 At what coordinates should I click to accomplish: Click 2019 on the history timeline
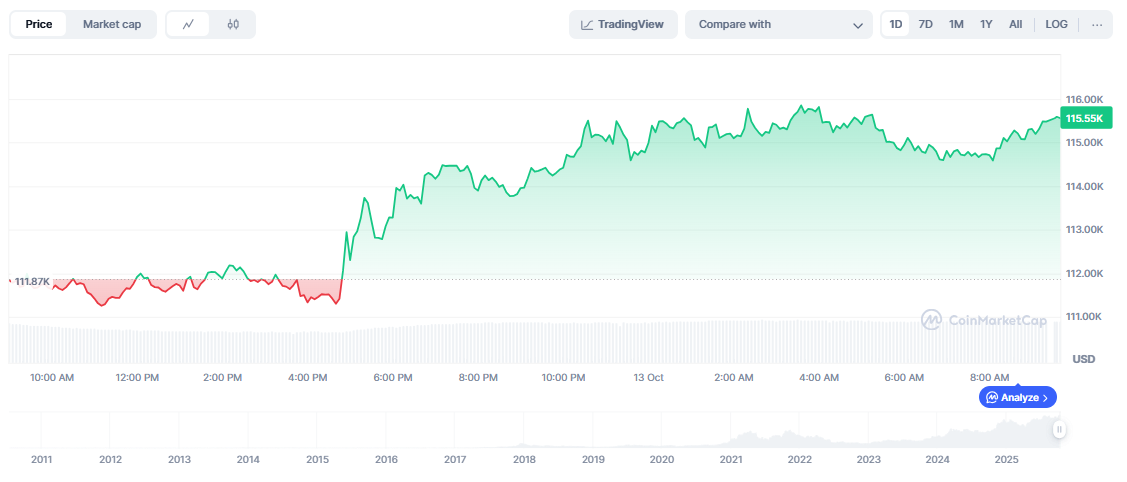pyautogui.click(x=593, y=459)
